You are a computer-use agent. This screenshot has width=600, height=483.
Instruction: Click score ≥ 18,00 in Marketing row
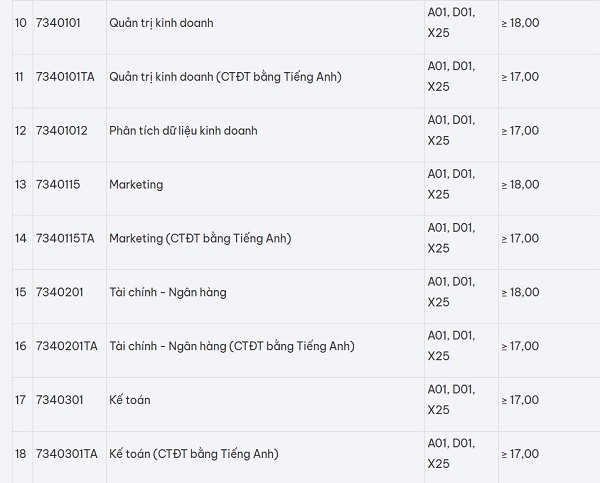520,185
